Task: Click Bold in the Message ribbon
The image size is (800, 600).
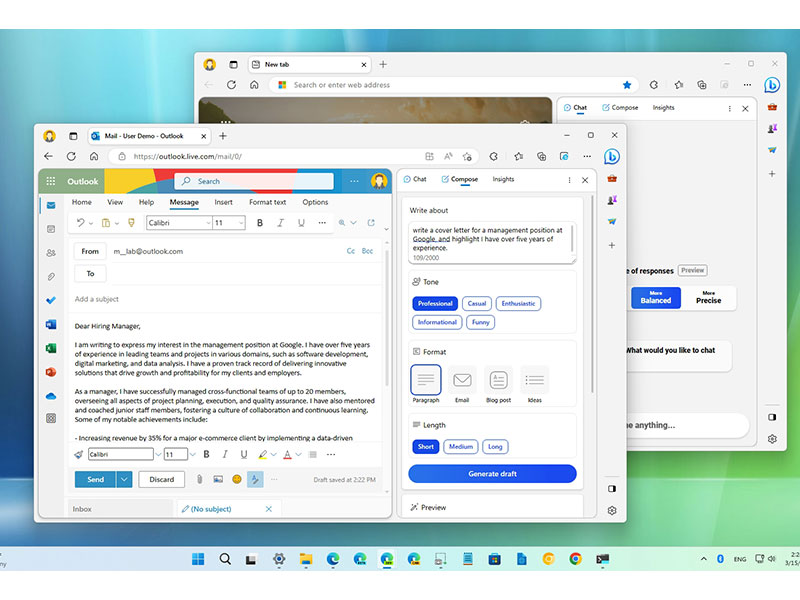Action: (260, 223)
